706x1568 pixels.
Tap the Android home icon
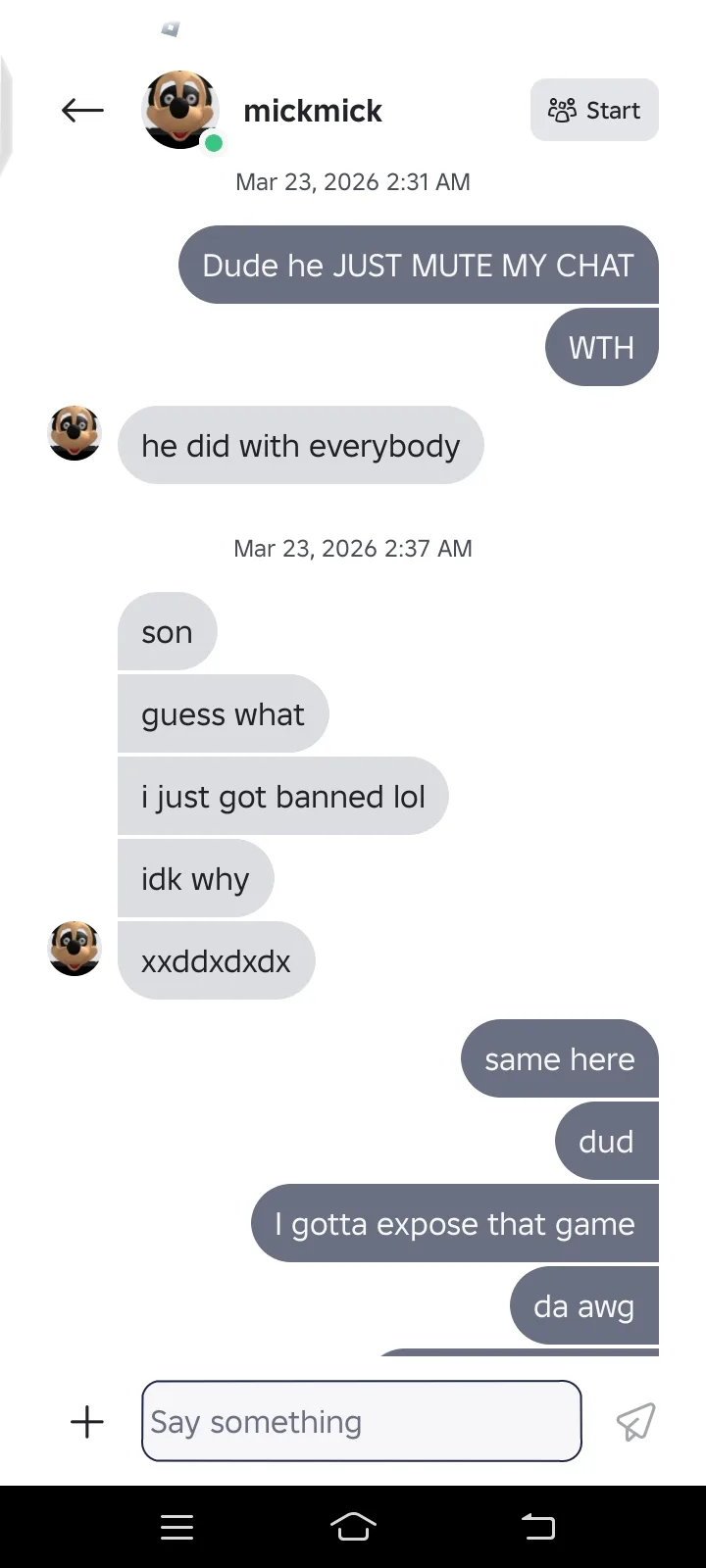353,1526
